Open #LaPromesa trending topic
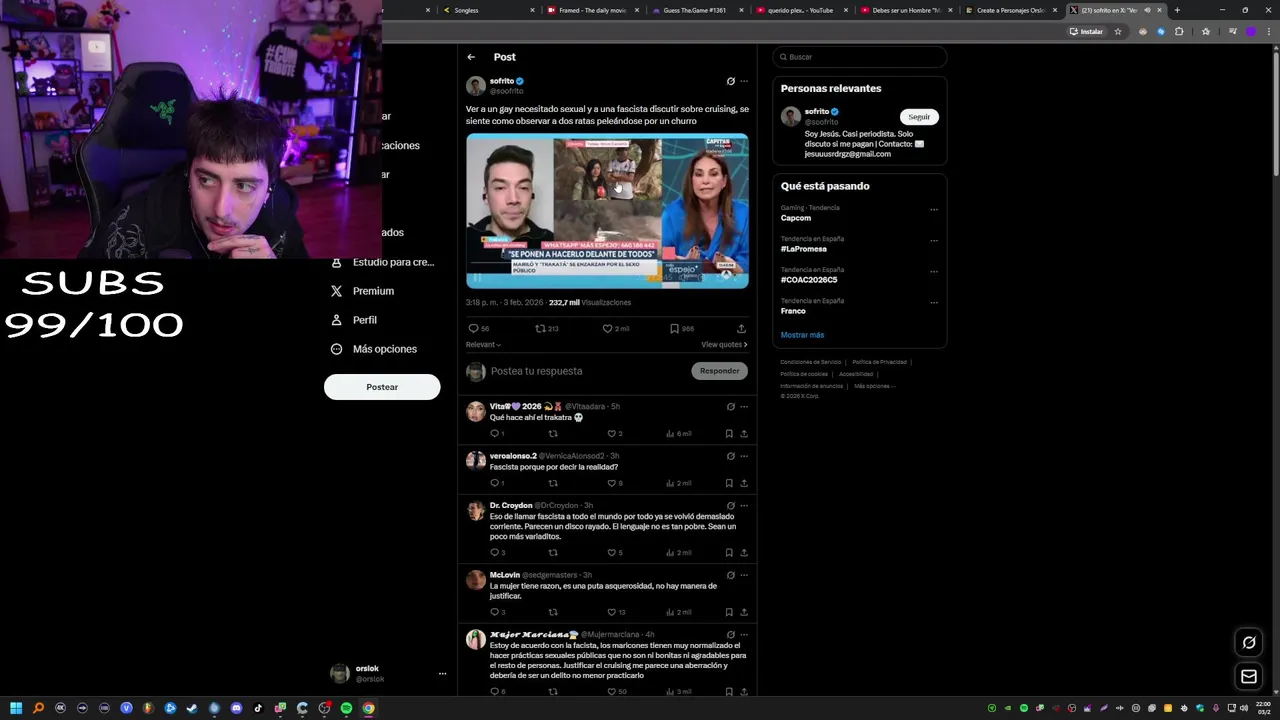 pos(804,249)
